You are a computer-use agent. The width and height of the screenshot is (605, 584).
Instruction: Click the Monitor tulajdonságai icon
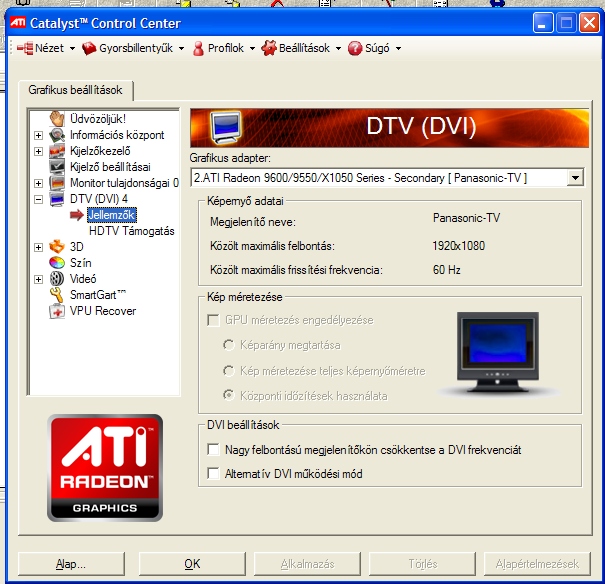click(x=57, y=183)
